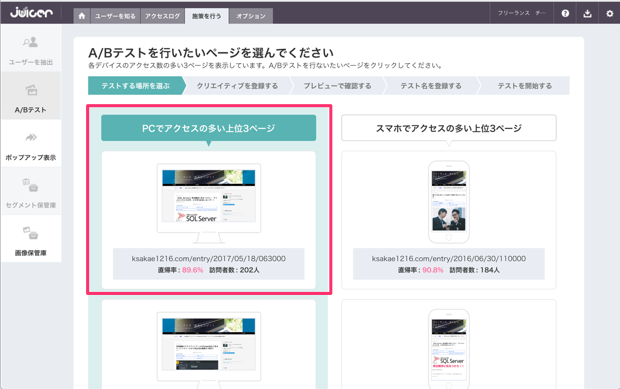Click the Juicer logo
The height and width of the screenshot is (389, 620).
pyautogui.click(x=31, y=13)
